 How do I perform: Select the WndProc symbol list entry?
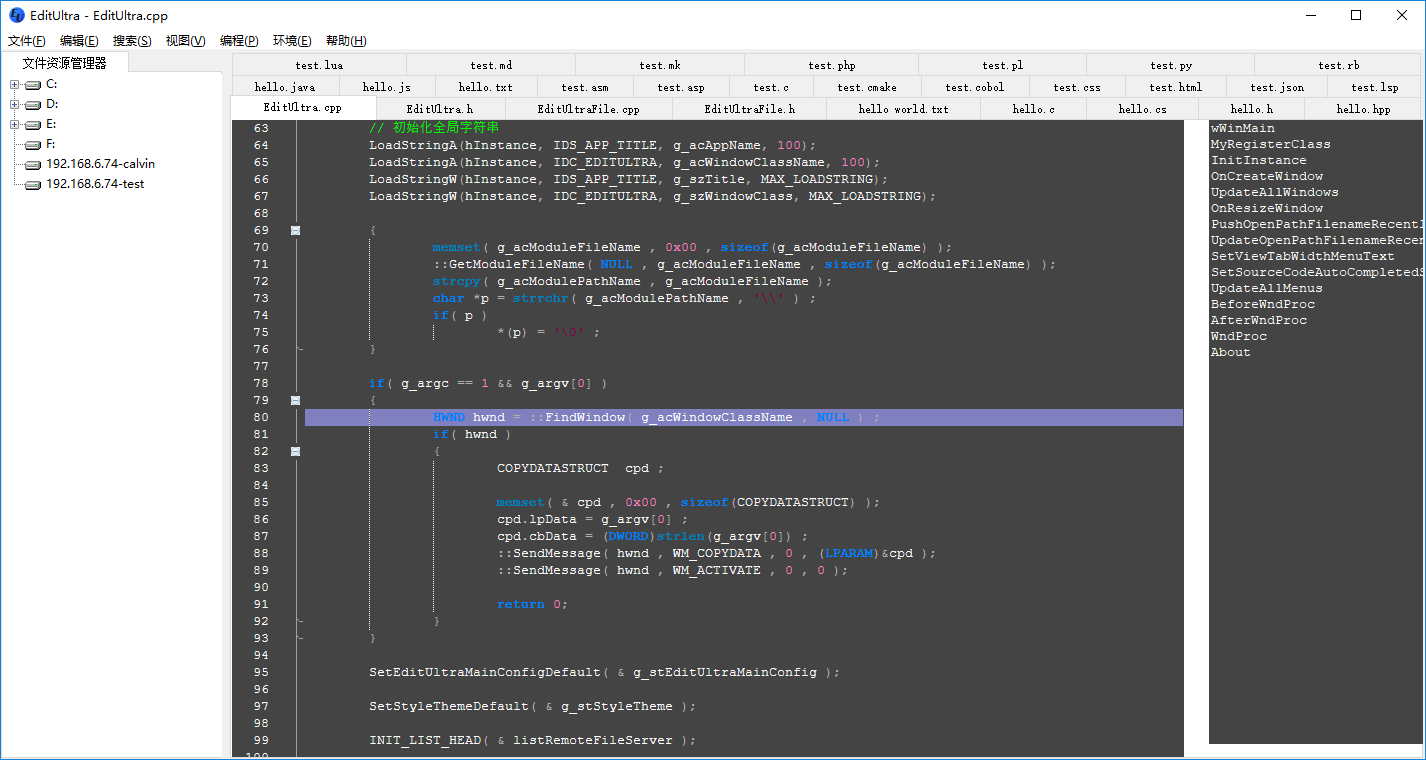[1239, 336]
